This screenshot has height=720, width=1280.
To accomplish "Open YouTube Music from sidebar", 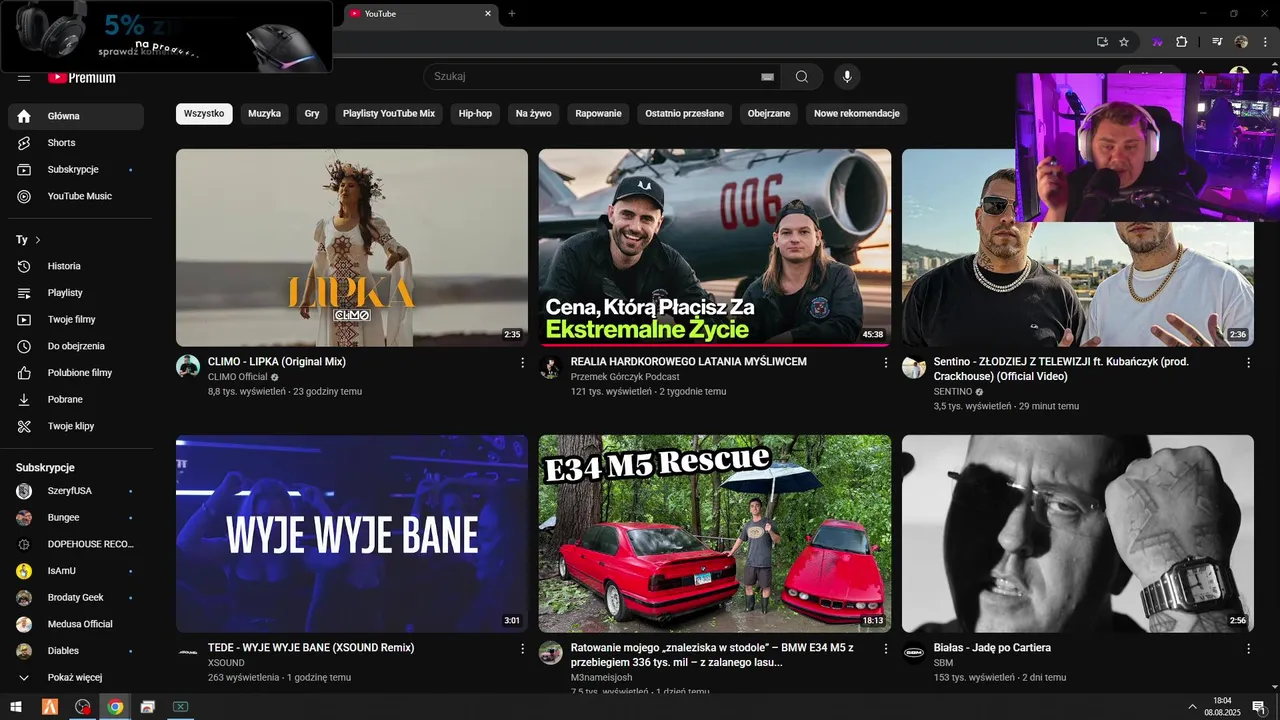I will [x=76, y=196].
